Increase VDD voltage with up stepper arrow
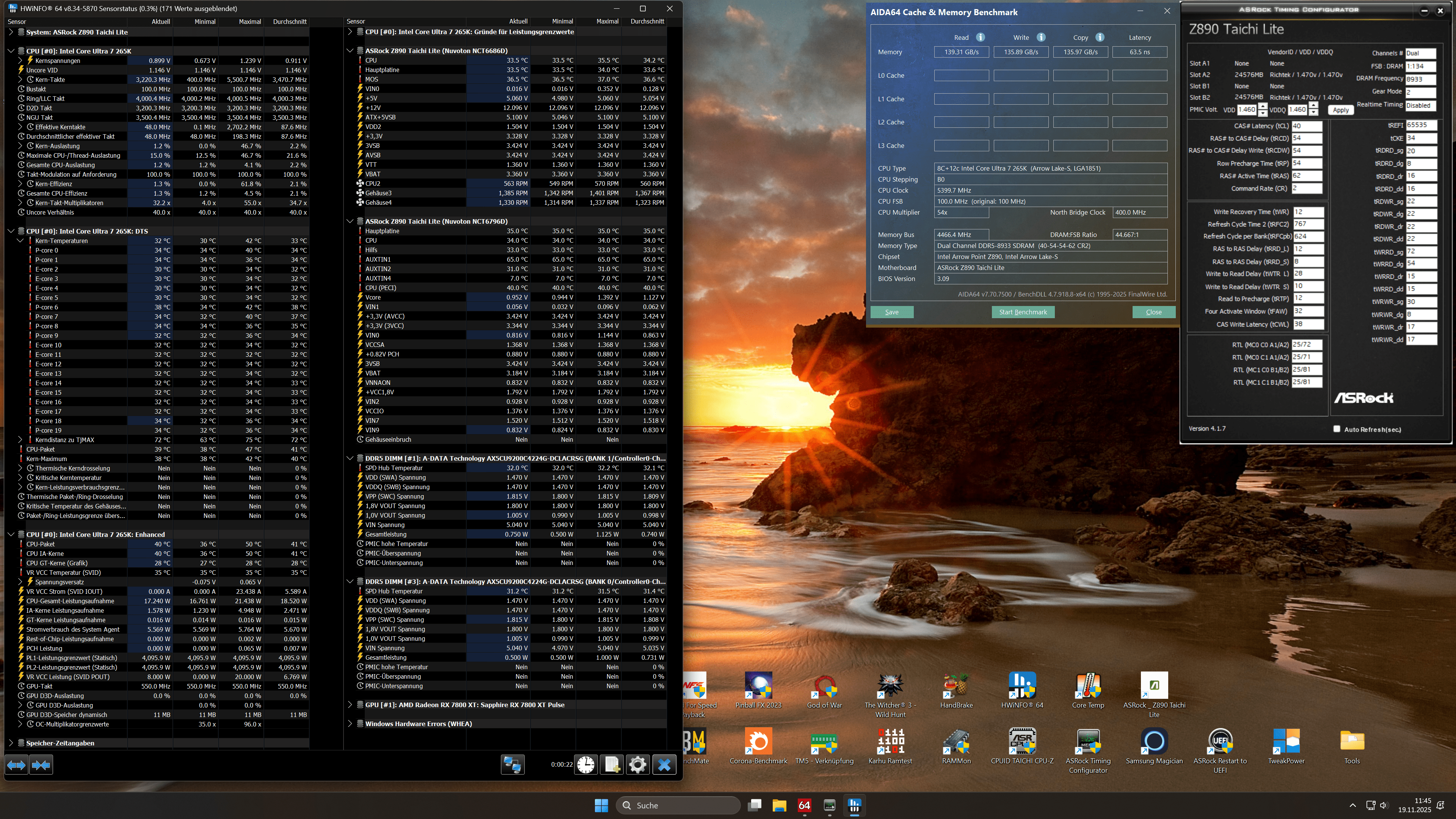1456x819 pixels. 1263,106
